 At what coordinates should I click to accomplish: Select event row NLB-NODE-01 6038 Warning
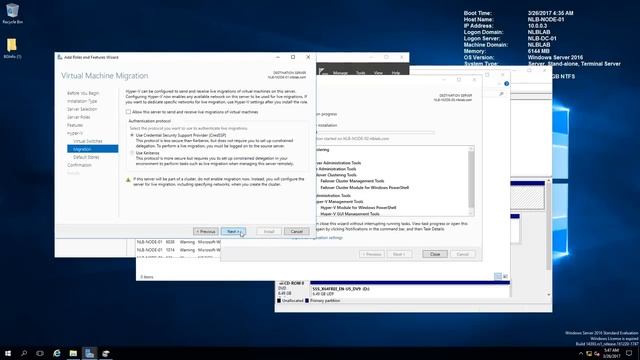178,242
